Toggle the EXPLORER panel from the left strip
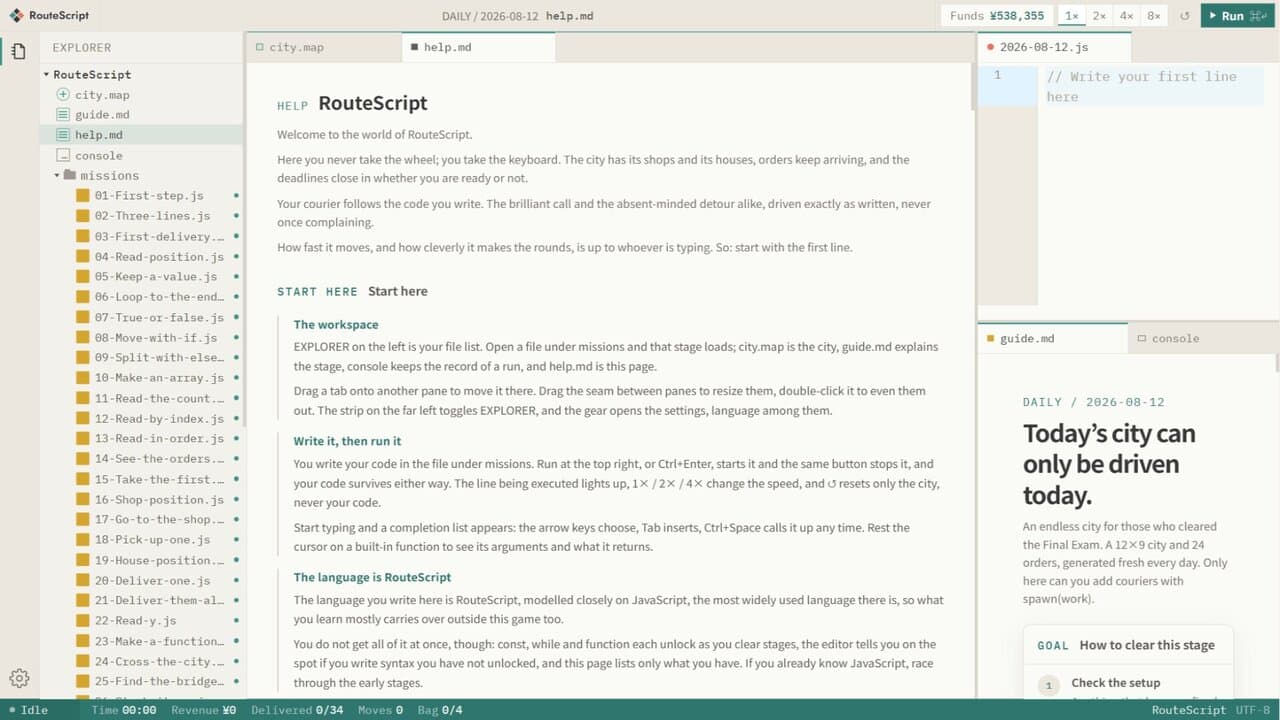 pyautogui.click(x=18, y=51)
